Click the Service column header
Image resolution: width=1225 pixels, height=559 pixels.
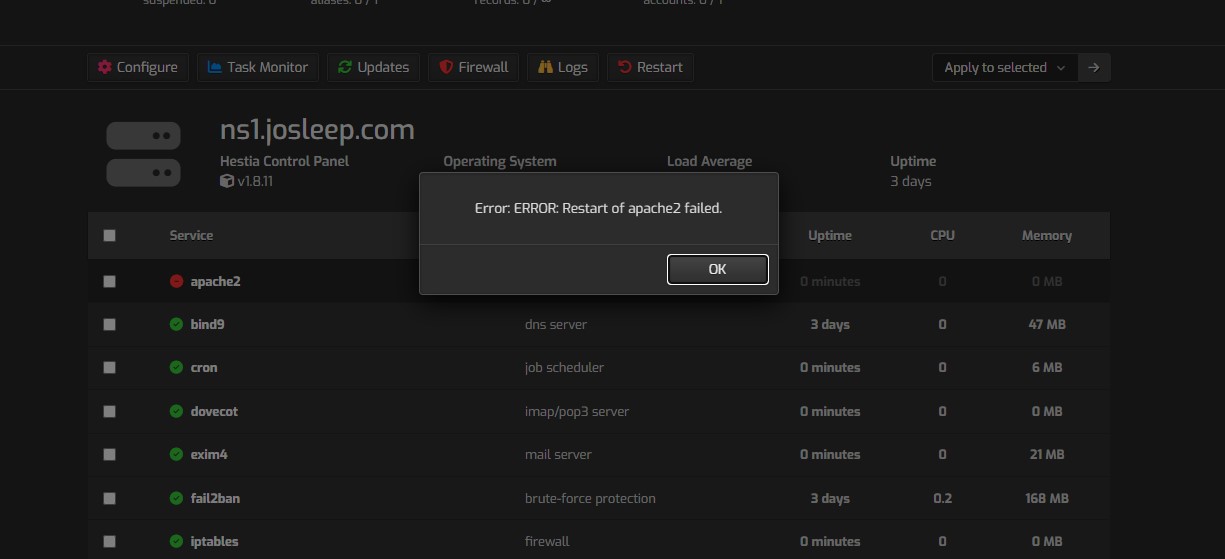(x=191, y=235)
